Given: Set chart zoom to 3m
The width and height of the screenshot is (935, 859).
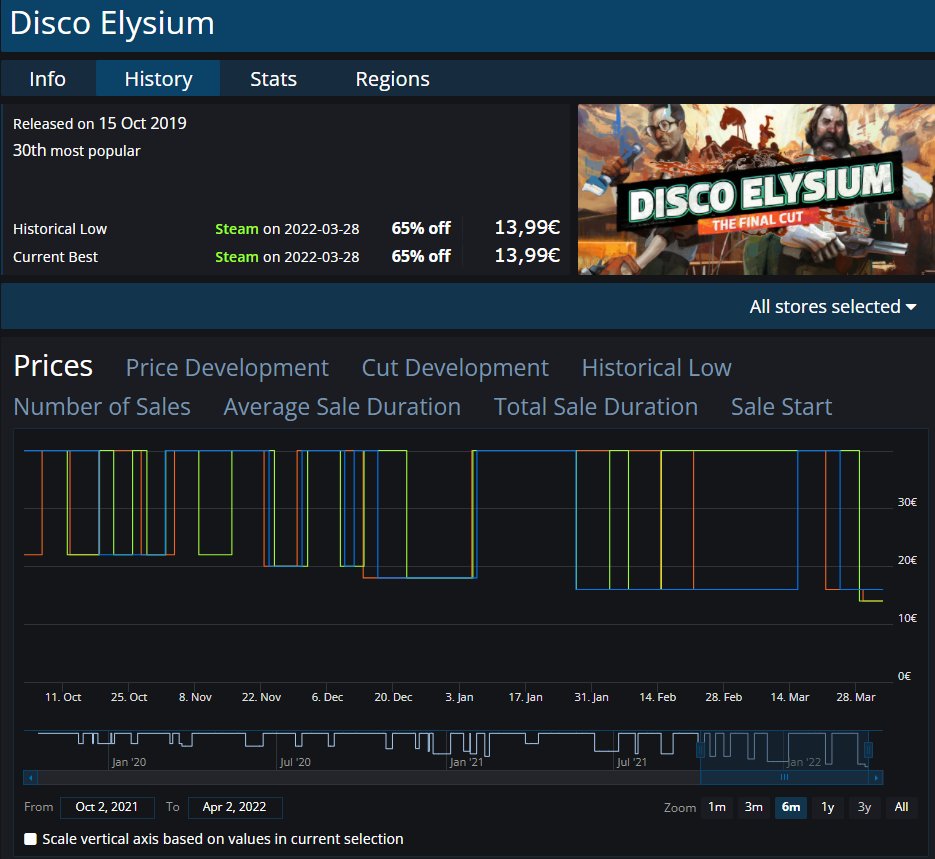Looking at the screenshot, I should click(754, 807).
